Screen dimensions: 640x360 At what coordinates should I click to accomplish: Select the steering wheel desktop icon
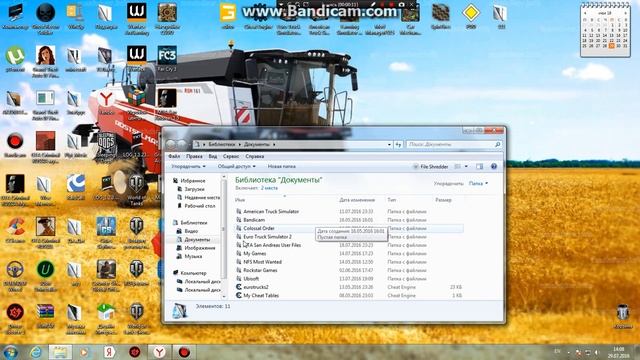pyautogui.click(x=15, y=269)
